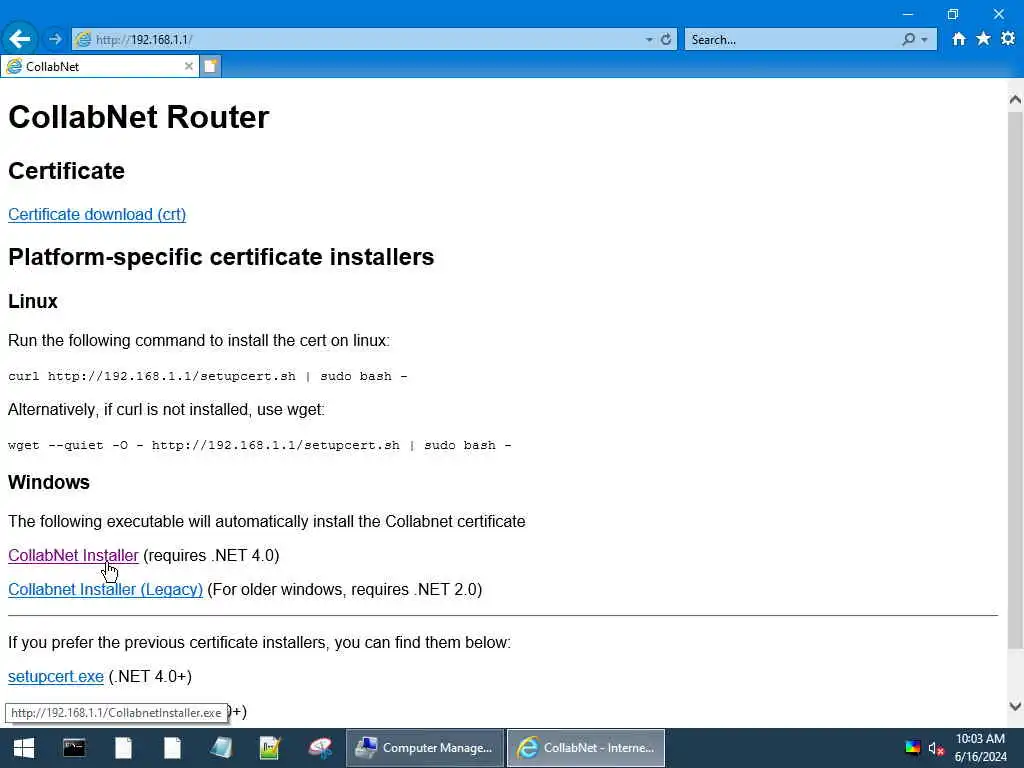Minimize the Internet Explorer window
The height and width of the screenshot is (768, 1024).
point(908,14)
